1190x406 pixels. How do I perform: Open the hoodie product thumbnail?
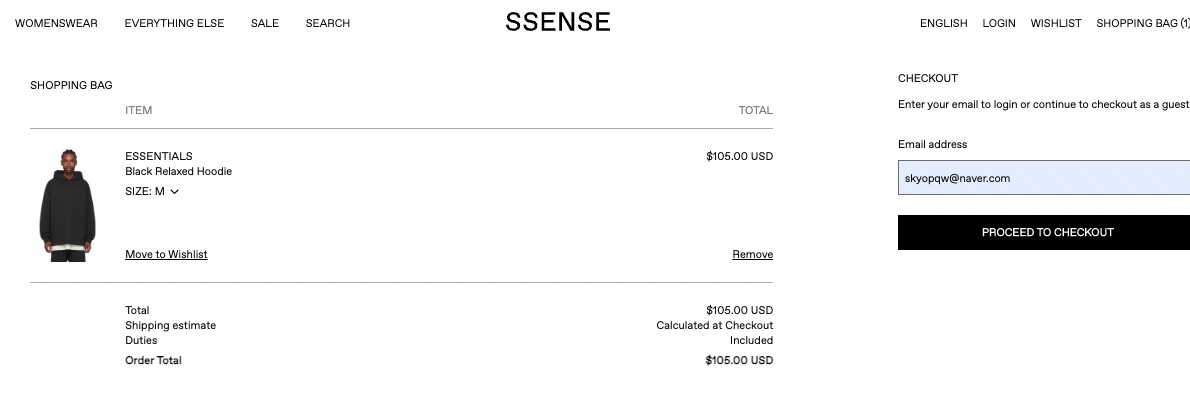click(67, 205)
